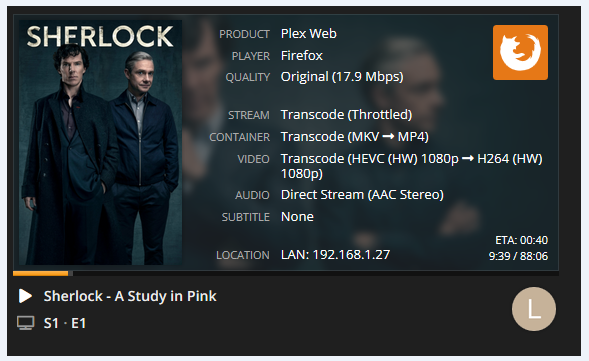Click the monitor TV show icon
The width and height of the screenshot is (589, 361).
tap(26, 323)
